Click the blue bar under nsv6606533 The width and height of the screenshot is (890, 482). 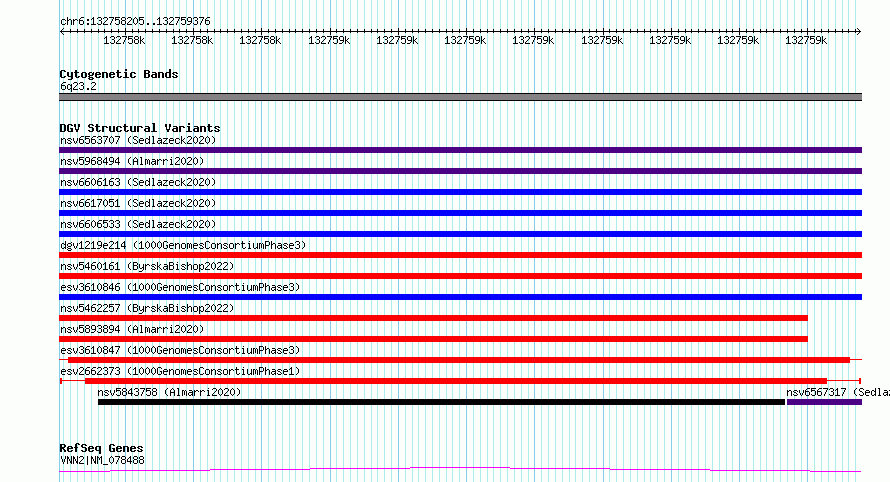460,234
